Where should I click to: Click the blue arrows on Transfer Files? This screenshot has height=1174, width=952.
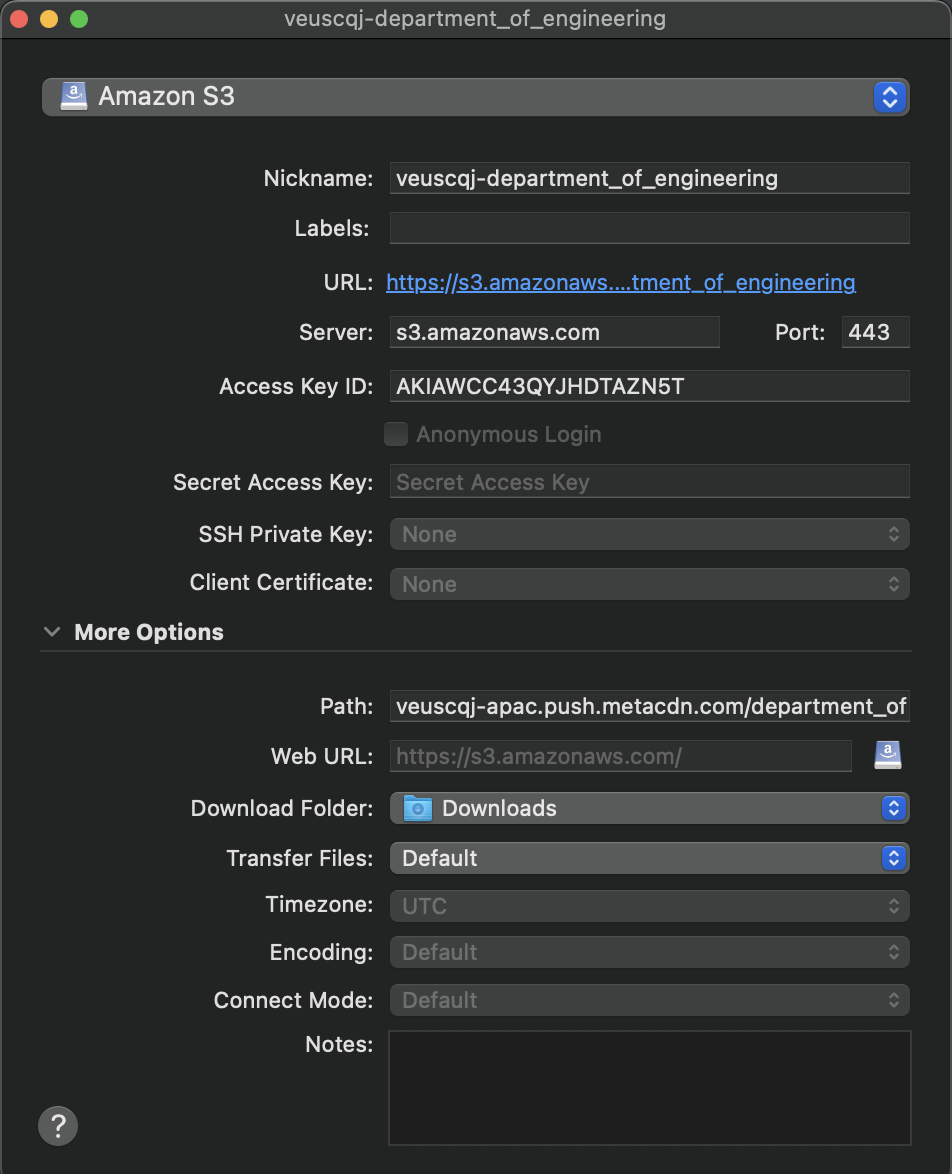(894, 858)
